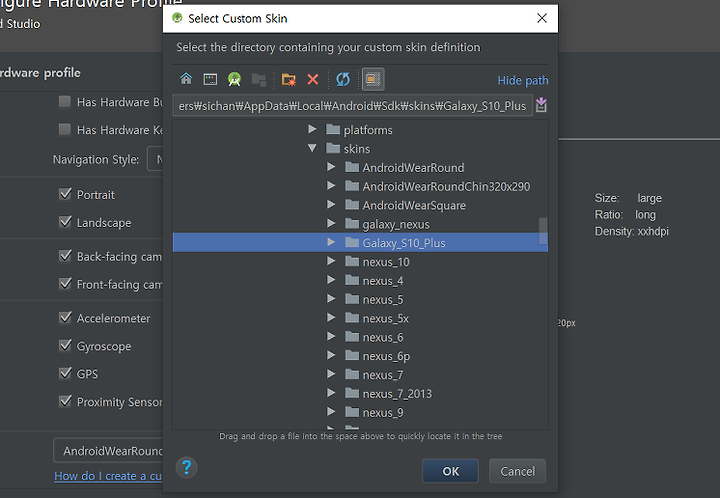Create a new folder icon
The image size is (720, 498).
pyautogui.click(x=289, y=79)
